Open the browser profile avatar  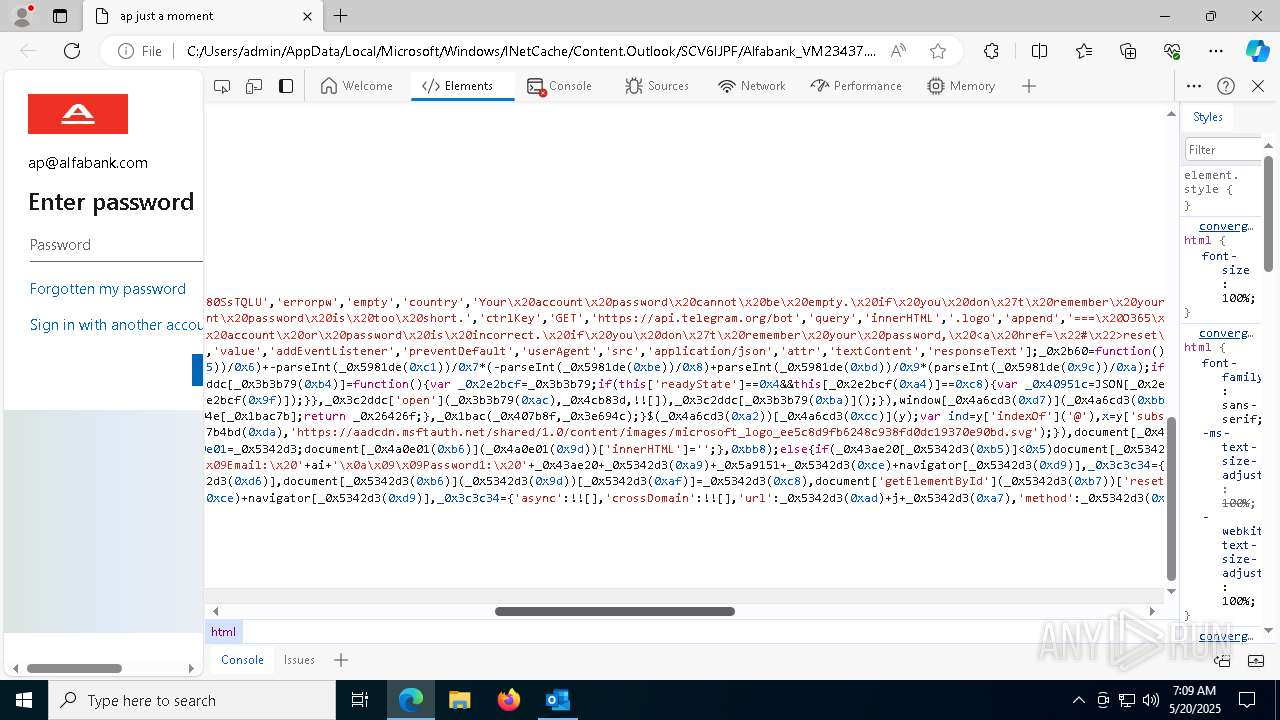[22, 16]
